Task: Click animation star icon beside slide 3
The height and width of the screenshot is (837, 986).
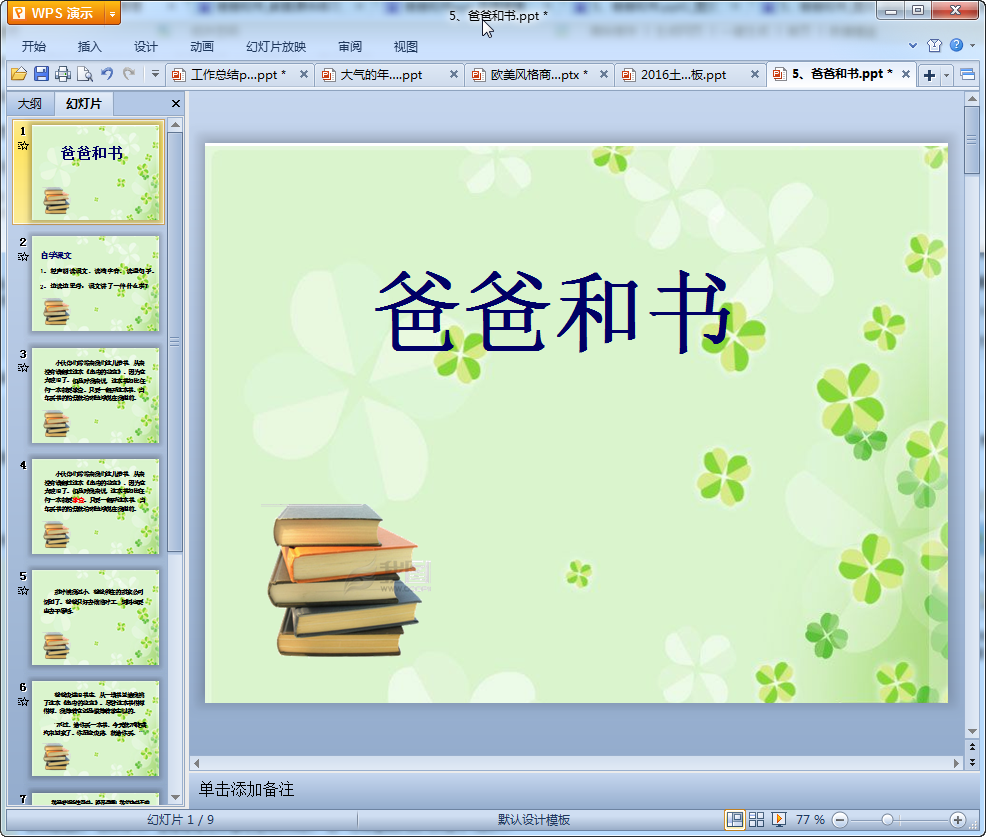Action: [x=23, y=368]
